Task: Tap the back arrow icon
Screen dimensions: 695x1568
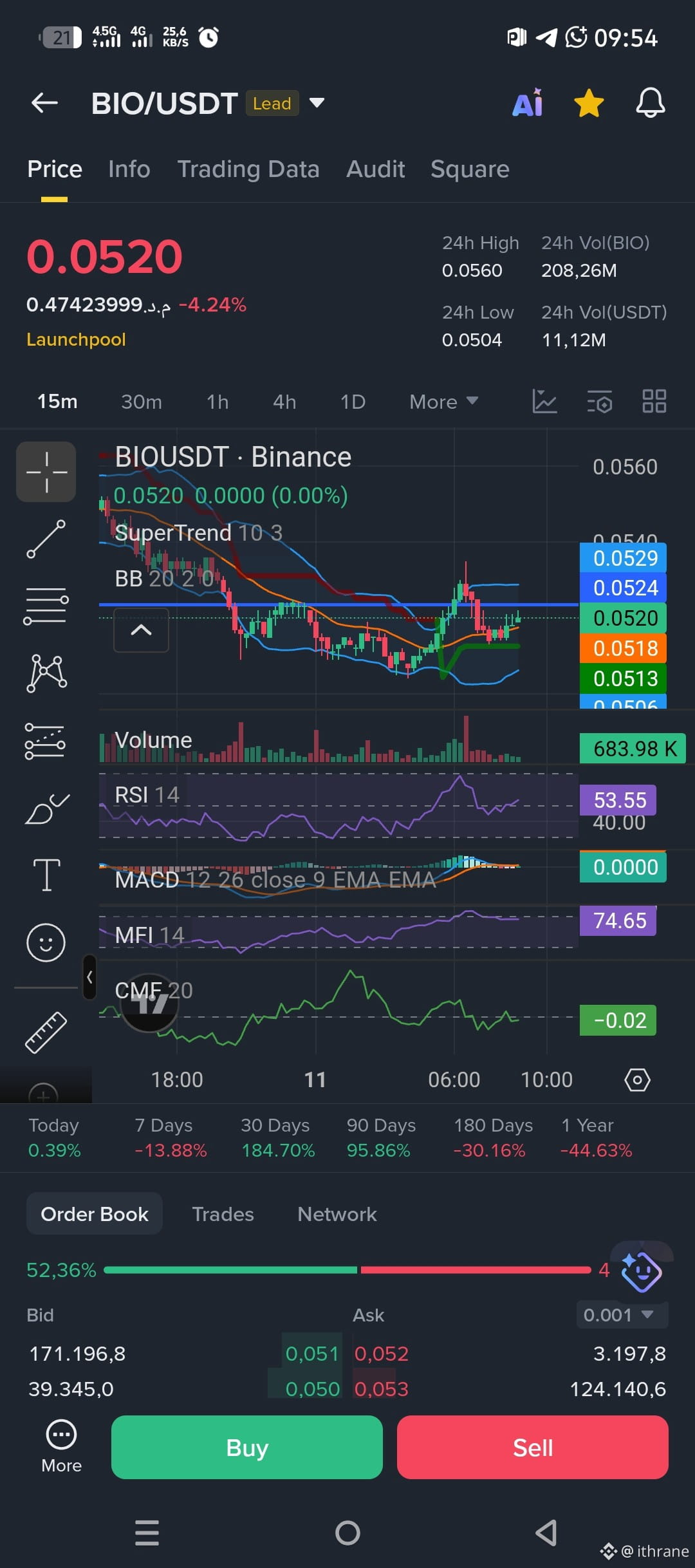Action: coord(44,102)
